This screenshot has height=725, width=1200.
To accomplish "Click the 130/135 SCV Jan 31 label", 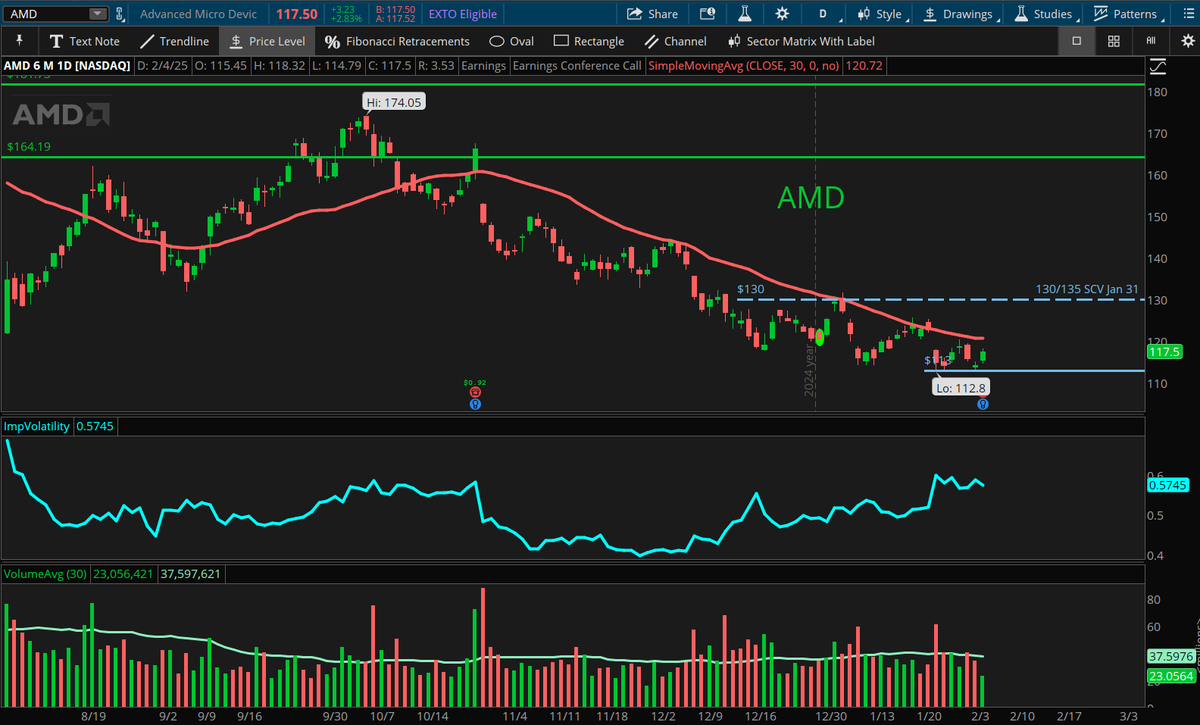I will (x=1088, y=289).
